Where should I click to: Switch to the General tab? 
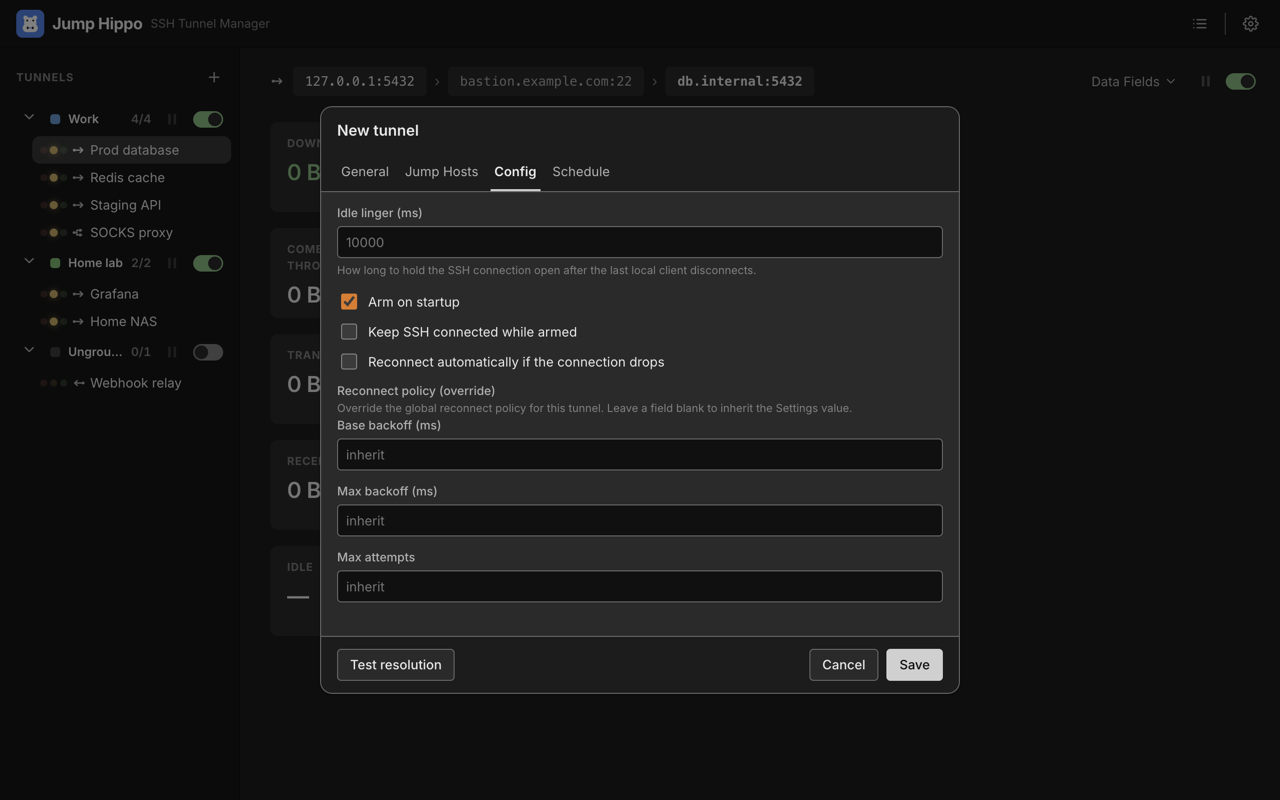(x=365, y=171)
